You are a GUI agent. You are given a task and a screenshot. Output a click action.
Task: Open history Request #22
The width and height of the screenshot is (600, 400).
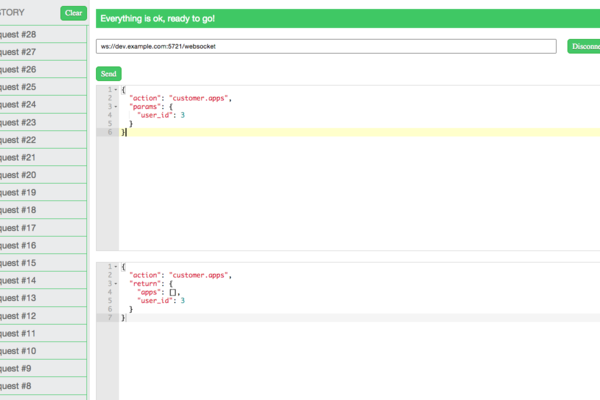[x=43, y=140]
